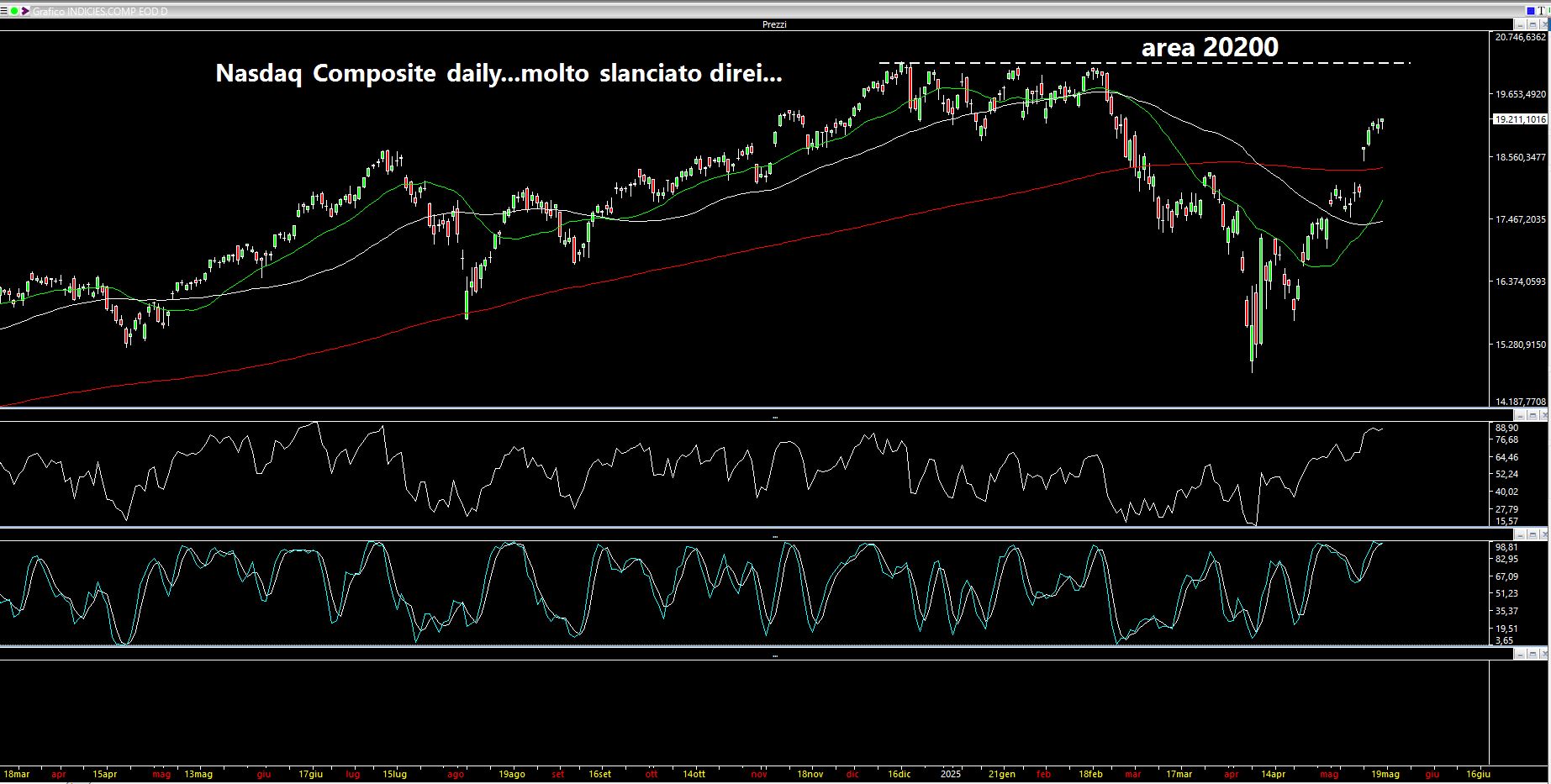
Task: Maximize the empty bottom panel
Action: (1533, 654)
